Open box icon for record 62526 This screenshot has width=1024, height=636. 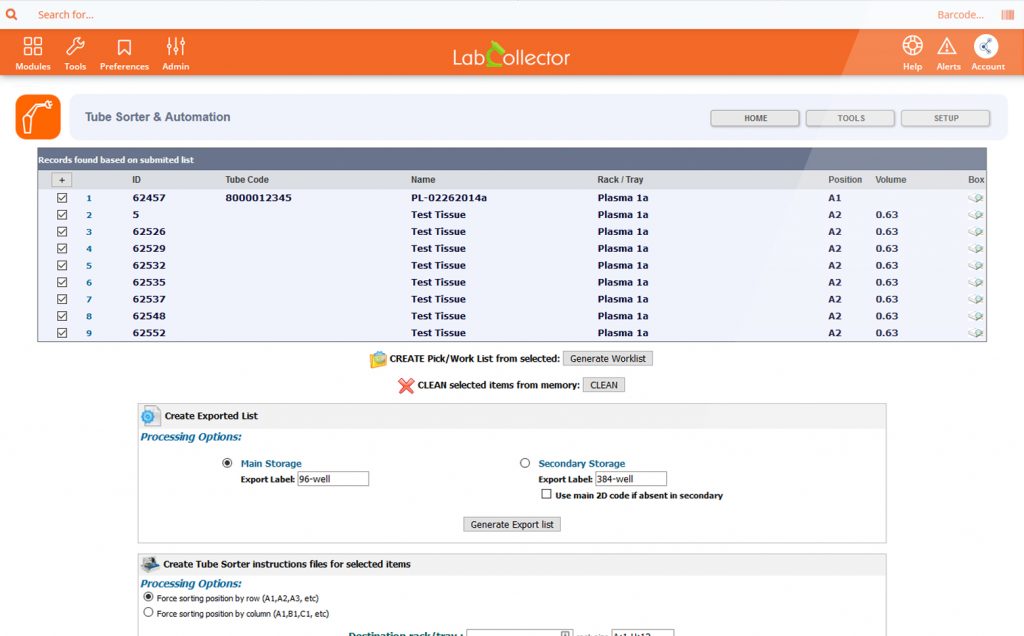pos(976,232)
